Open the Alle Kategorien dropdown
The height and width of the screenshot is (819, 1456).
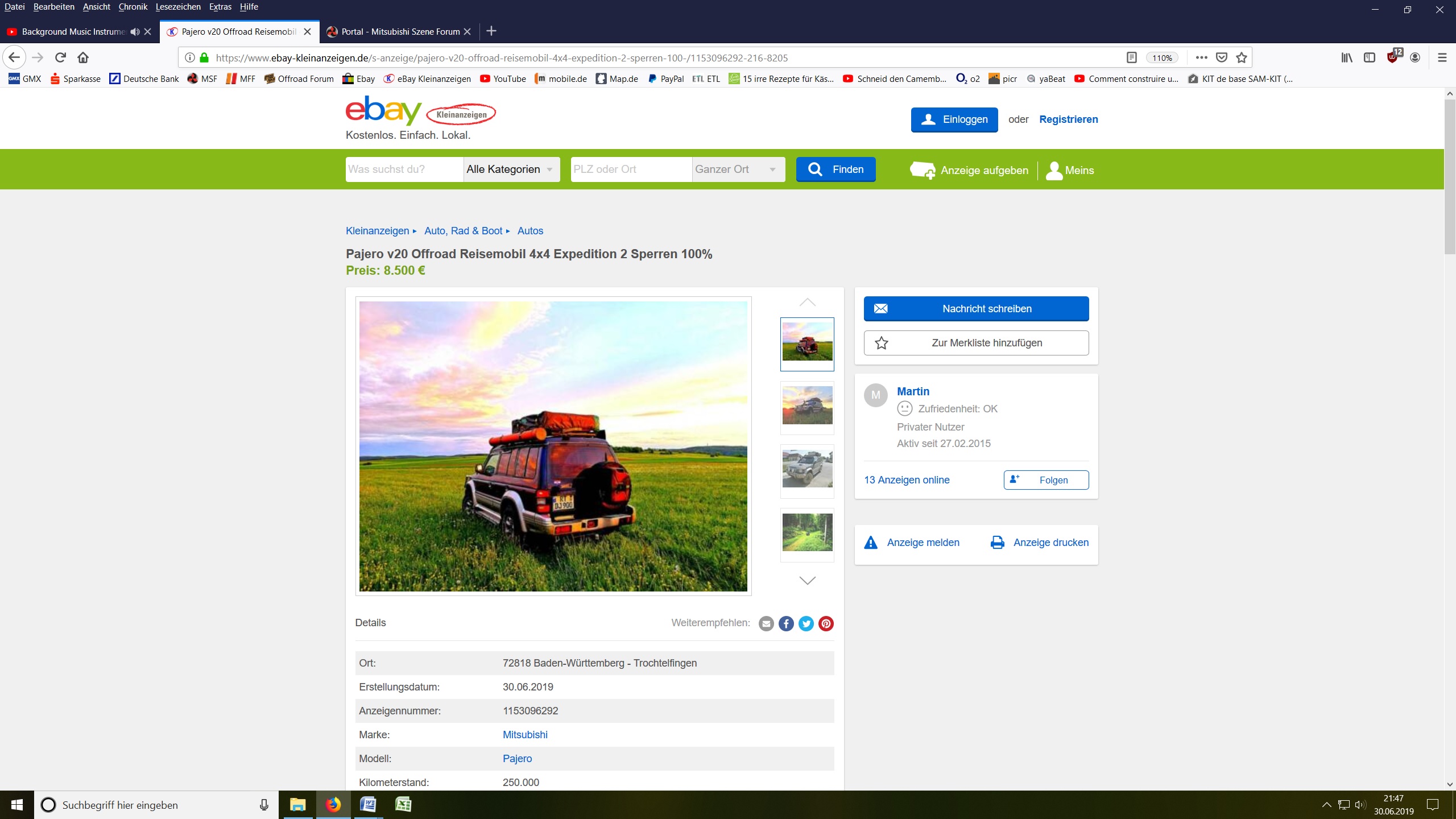click(x=511, y=169)
